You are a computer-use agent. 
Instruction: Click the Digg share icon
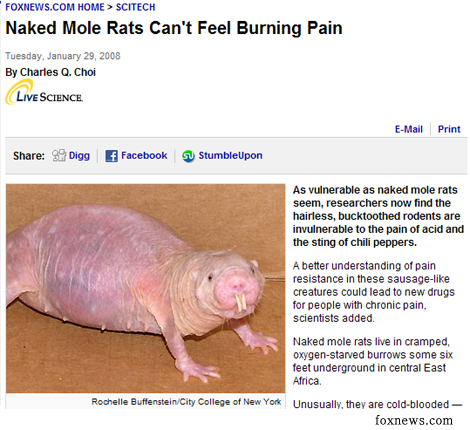(x=59, y=155)
